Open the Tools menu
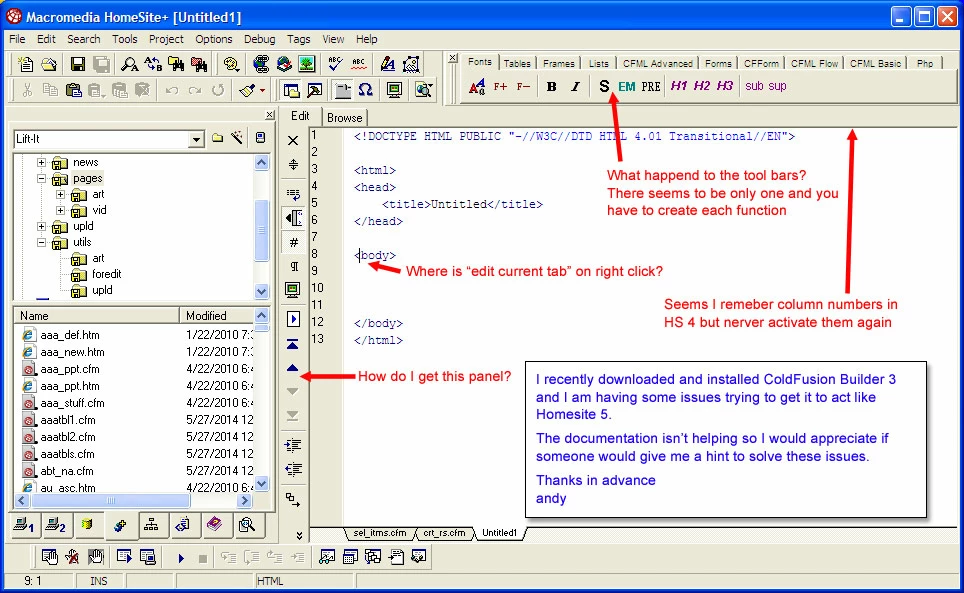This screenshot has width=964, height=593. point(125,39)
